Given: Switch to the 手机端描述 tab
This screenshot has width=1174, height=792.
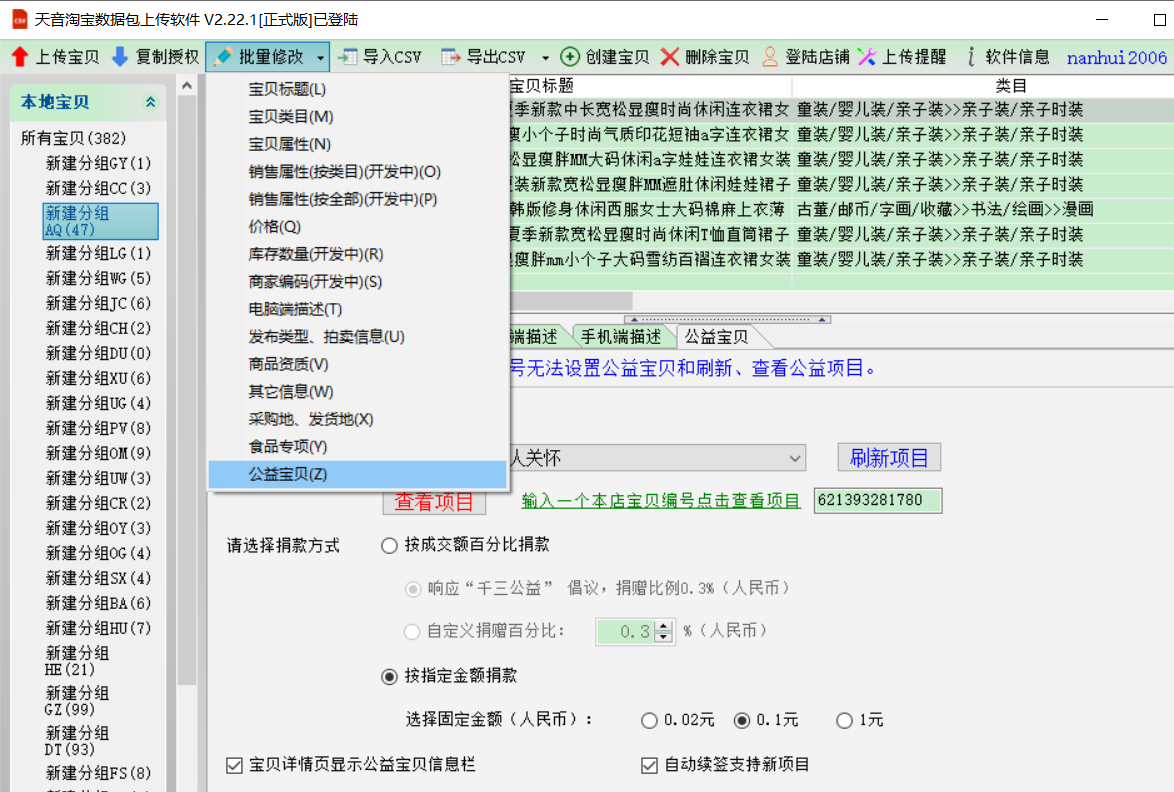Looking at the screenshot, I should (621, 336).
